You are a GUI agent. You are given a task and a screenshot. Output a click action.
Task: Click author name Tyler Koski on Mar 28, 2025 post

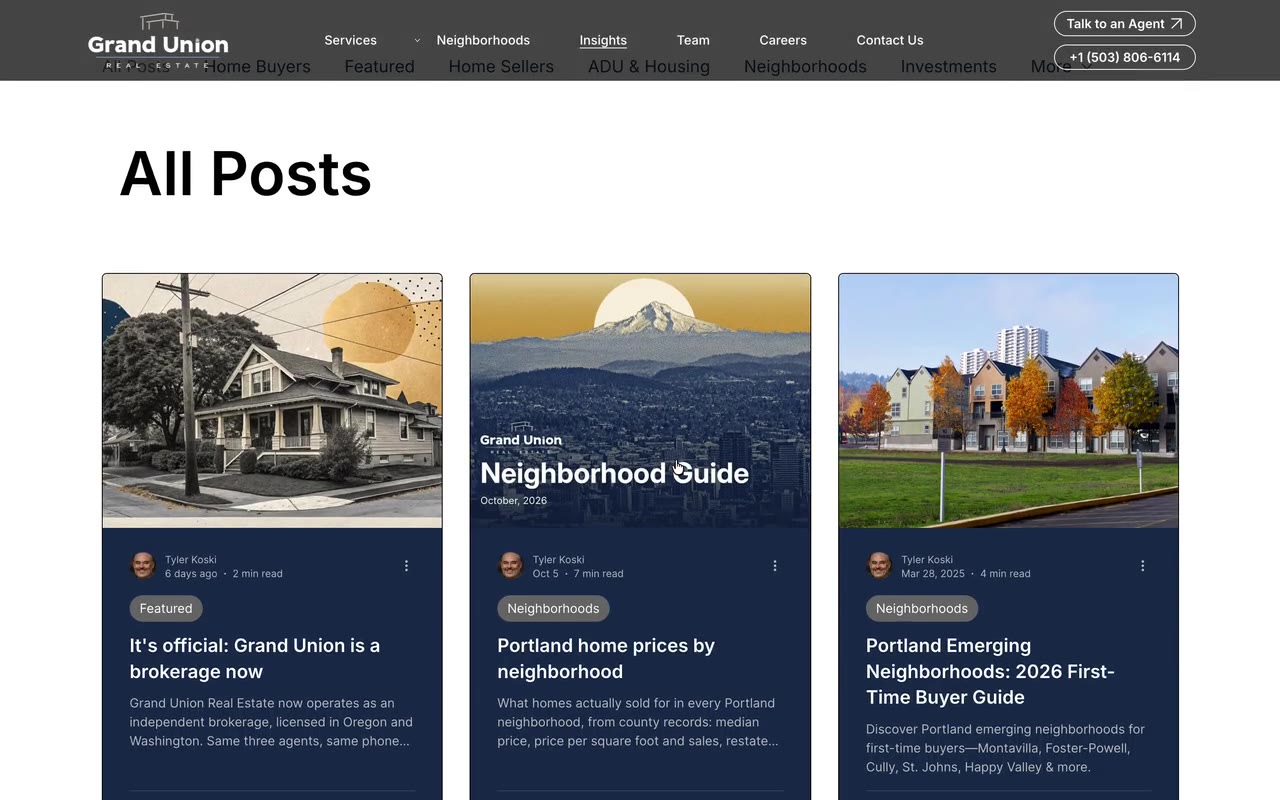tap(927, 560)
